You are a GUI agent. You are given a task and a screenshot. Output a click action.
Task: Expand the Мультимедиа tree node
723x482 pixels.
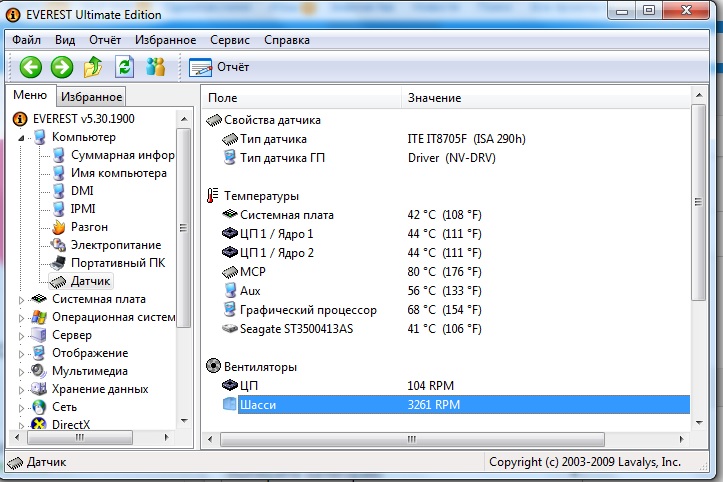pos(21,372)
